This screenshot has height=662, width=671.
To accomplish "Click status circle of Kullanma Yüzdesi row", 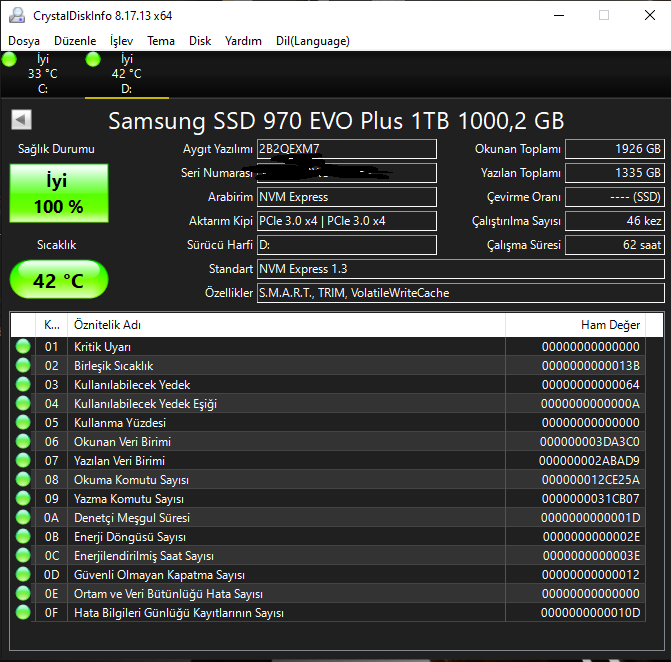I will coord(23,422).
